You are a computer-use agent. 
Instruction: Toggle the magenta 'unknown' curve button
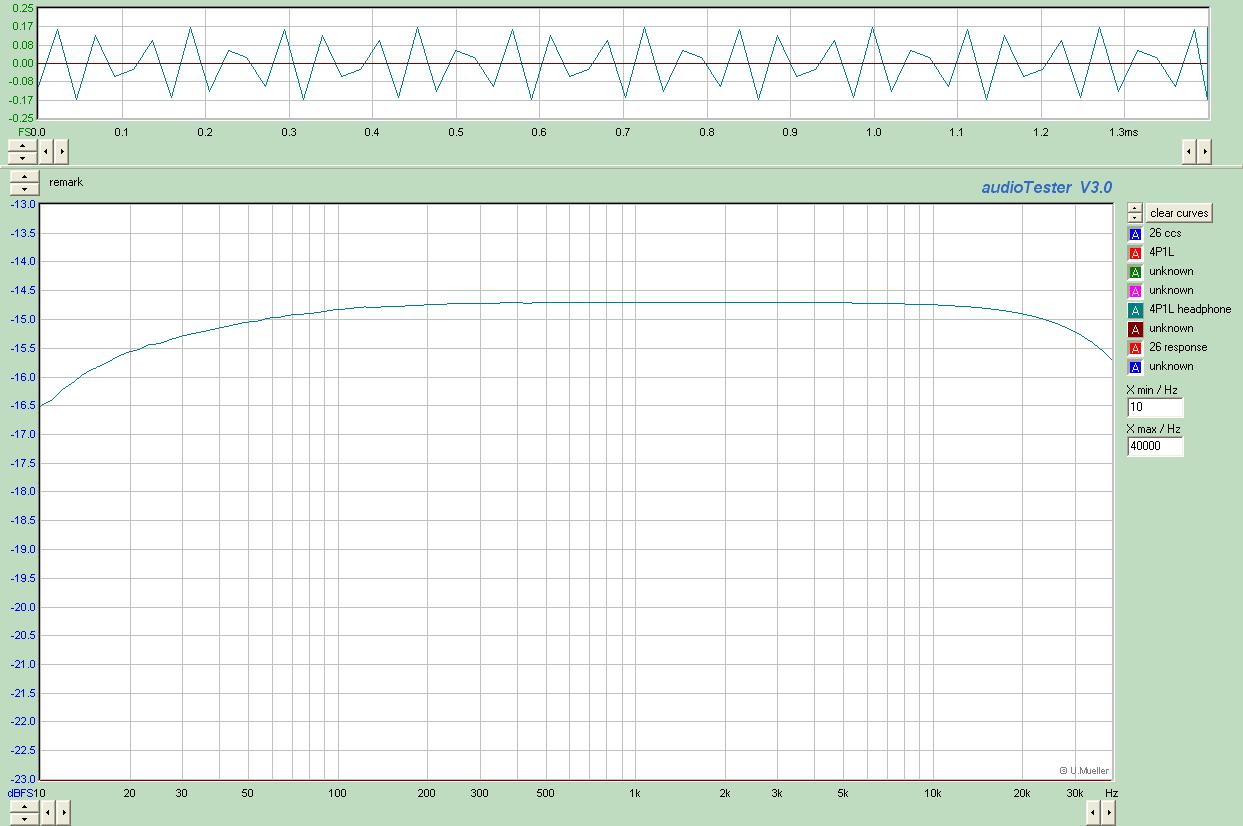(x=1135, y=291)
